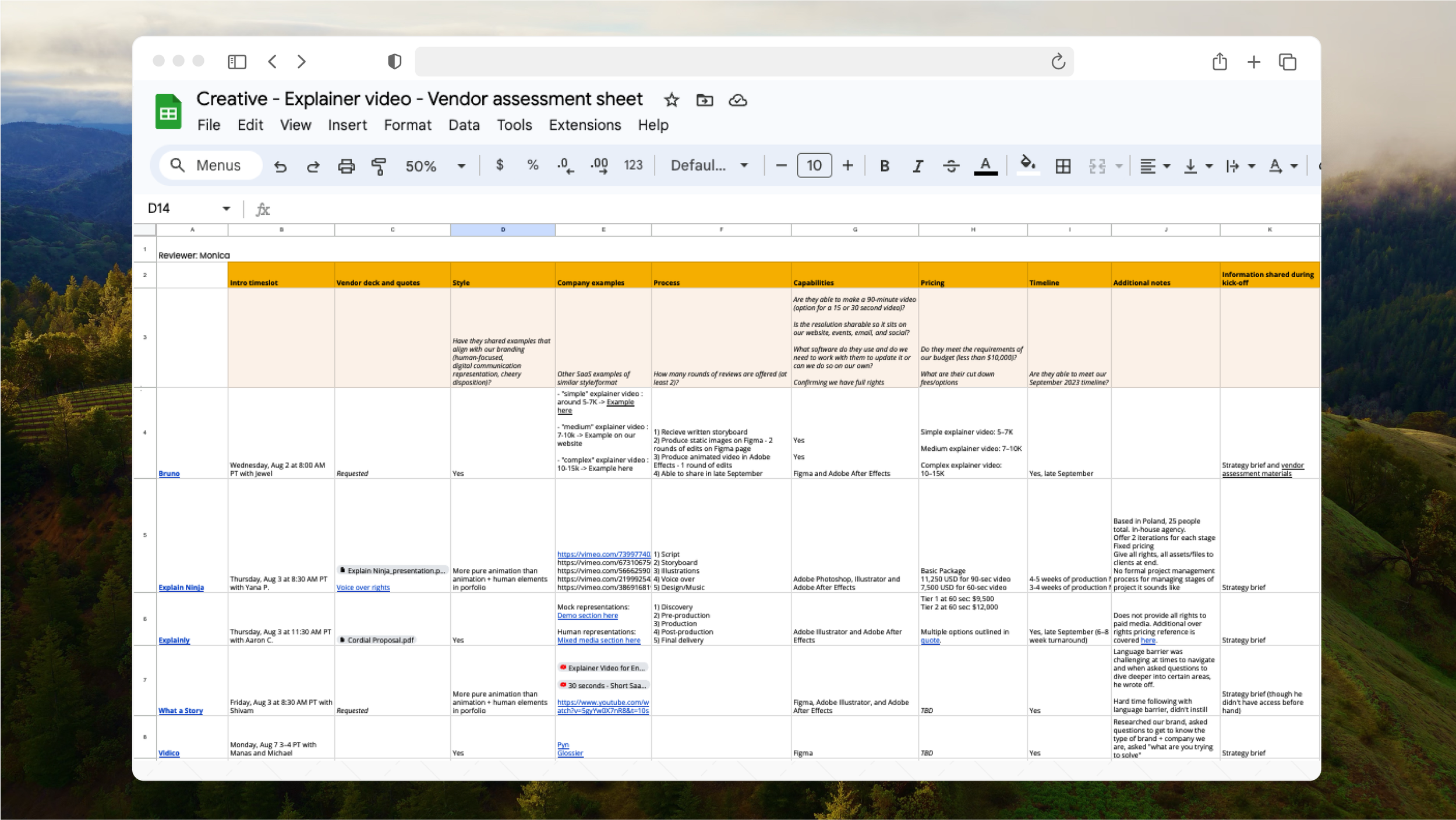
Task: Format as currency with dollar icon
Action: [500, 165]
